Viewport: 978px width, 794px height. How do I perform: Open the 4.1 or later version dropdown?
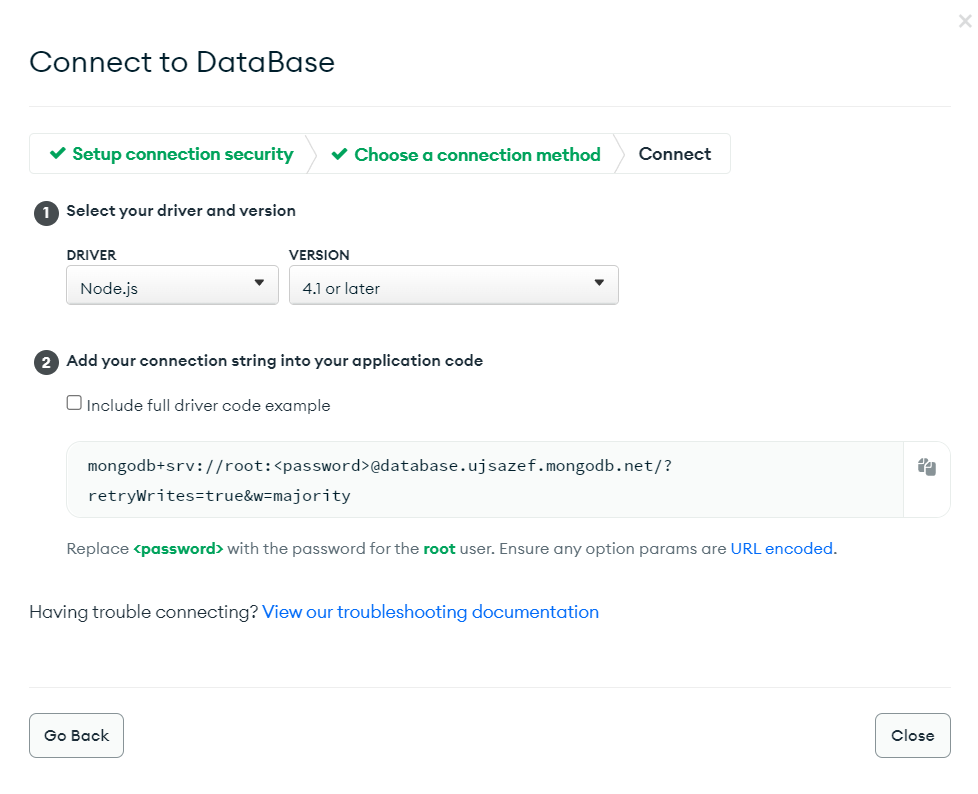tap(453, 286)
